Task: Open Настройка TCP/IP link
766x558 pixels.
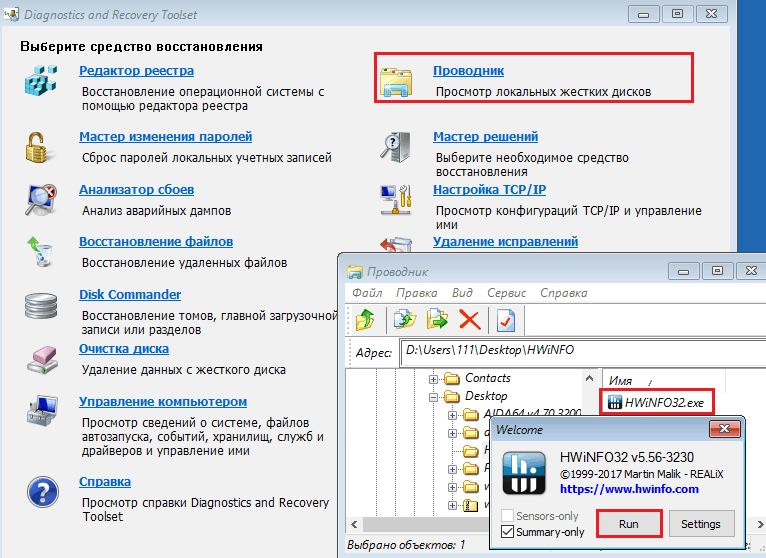Action: point(489,190)
